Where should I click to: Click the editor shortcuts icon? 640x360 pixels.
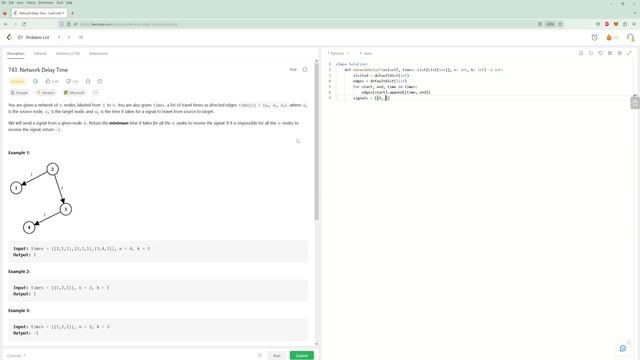click(610, 53)
